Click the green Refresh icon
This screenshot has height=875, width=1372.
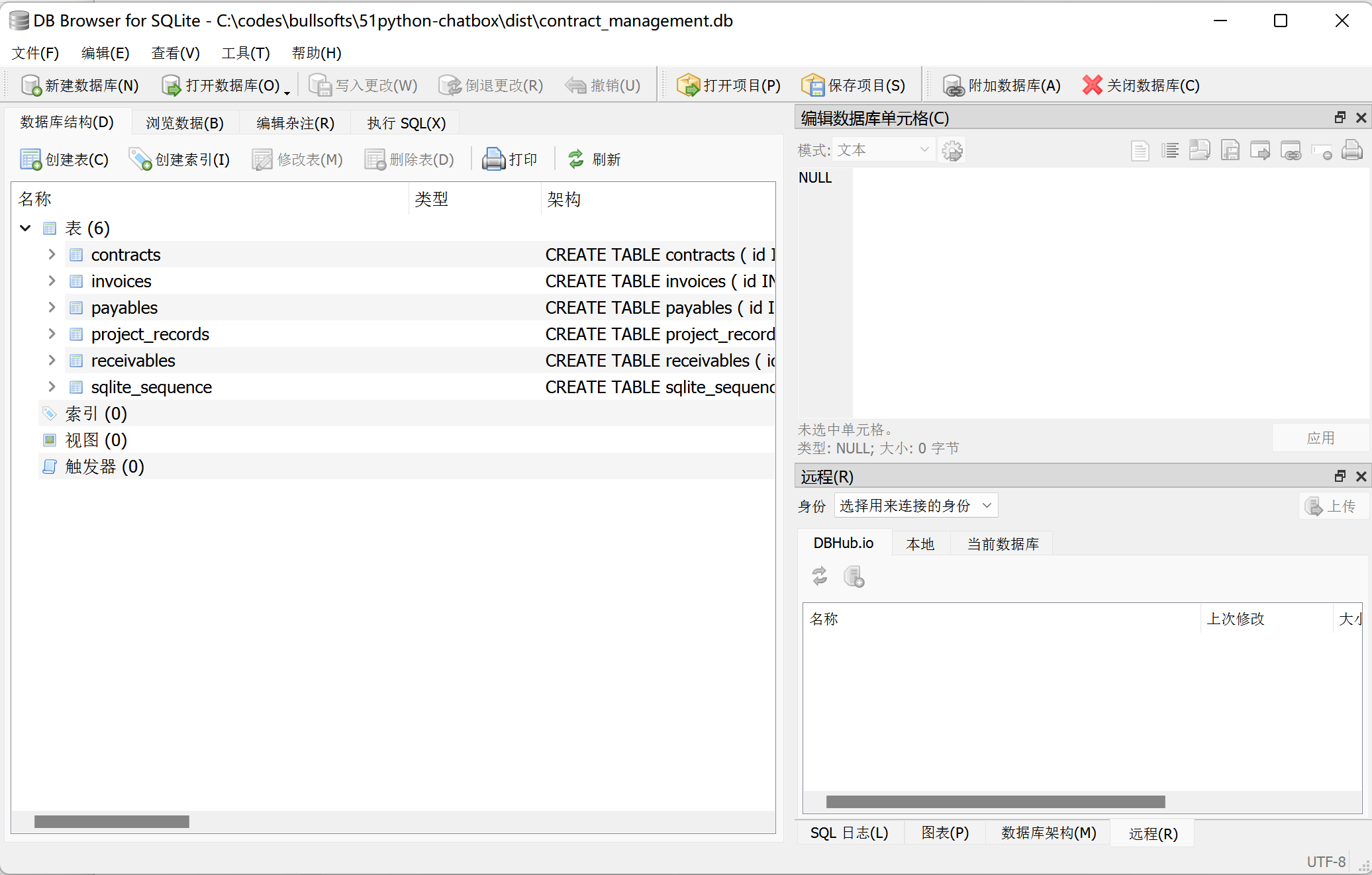(x=576, y=159)
